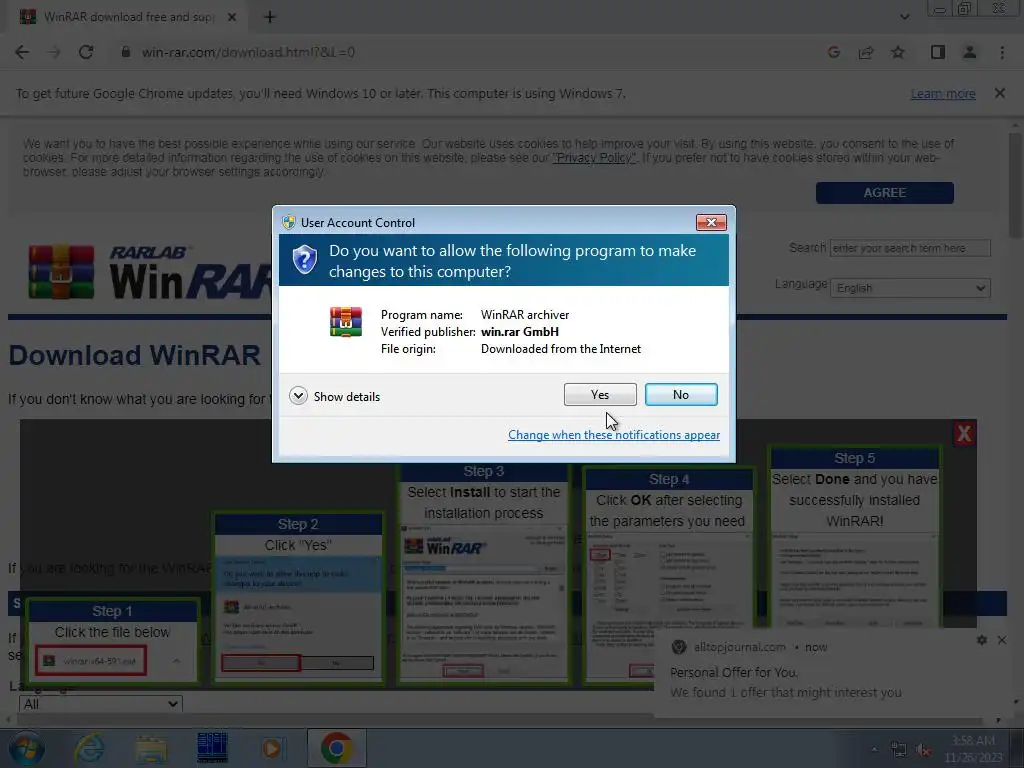Expand Show details in UAC dialog
Image resolution: width=1024 pixels, height=768 pixels.
pos(334,396)
